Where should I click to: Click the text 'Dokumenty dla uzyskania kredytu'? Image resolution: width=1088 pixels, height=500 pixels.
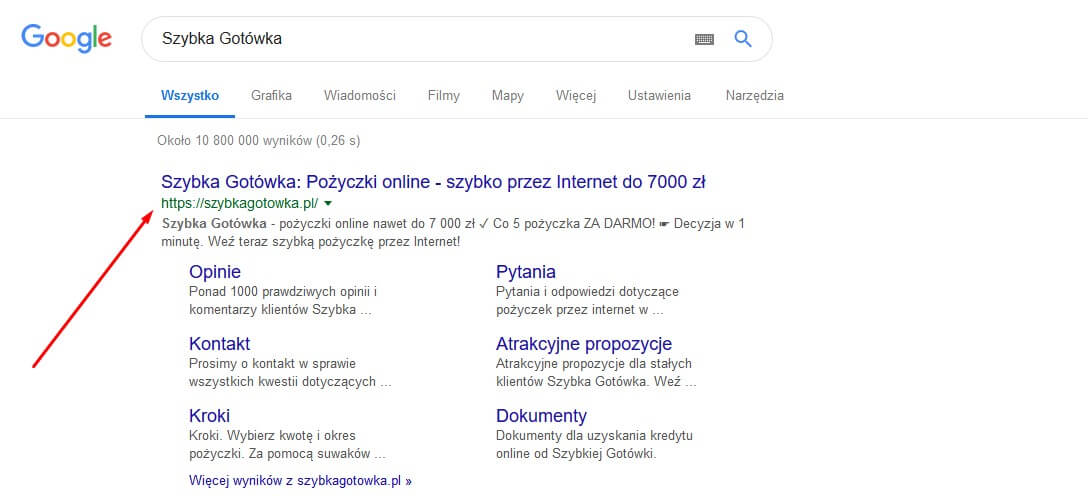(x=595, y=436)
